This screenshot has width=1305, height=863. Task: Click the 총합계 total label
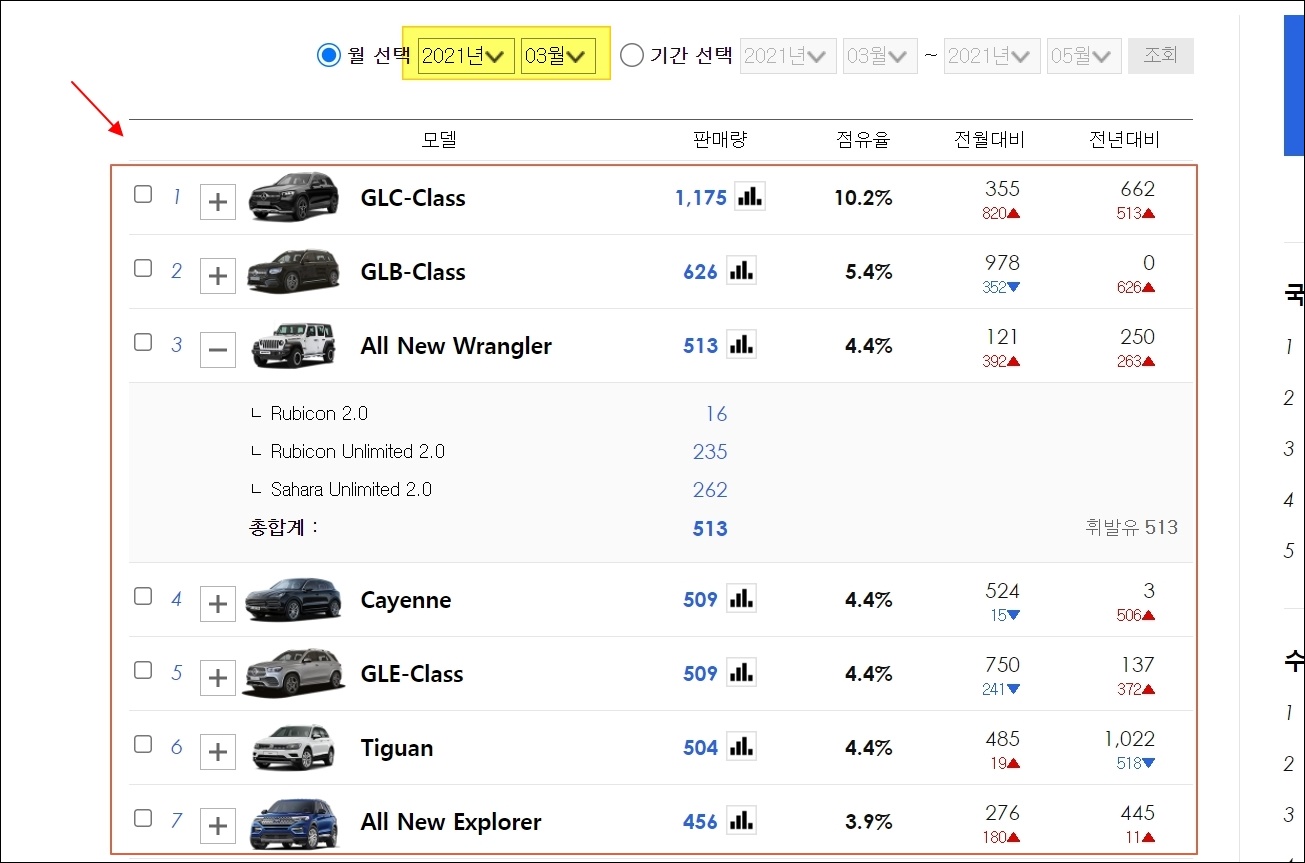[x=283, y=527]
